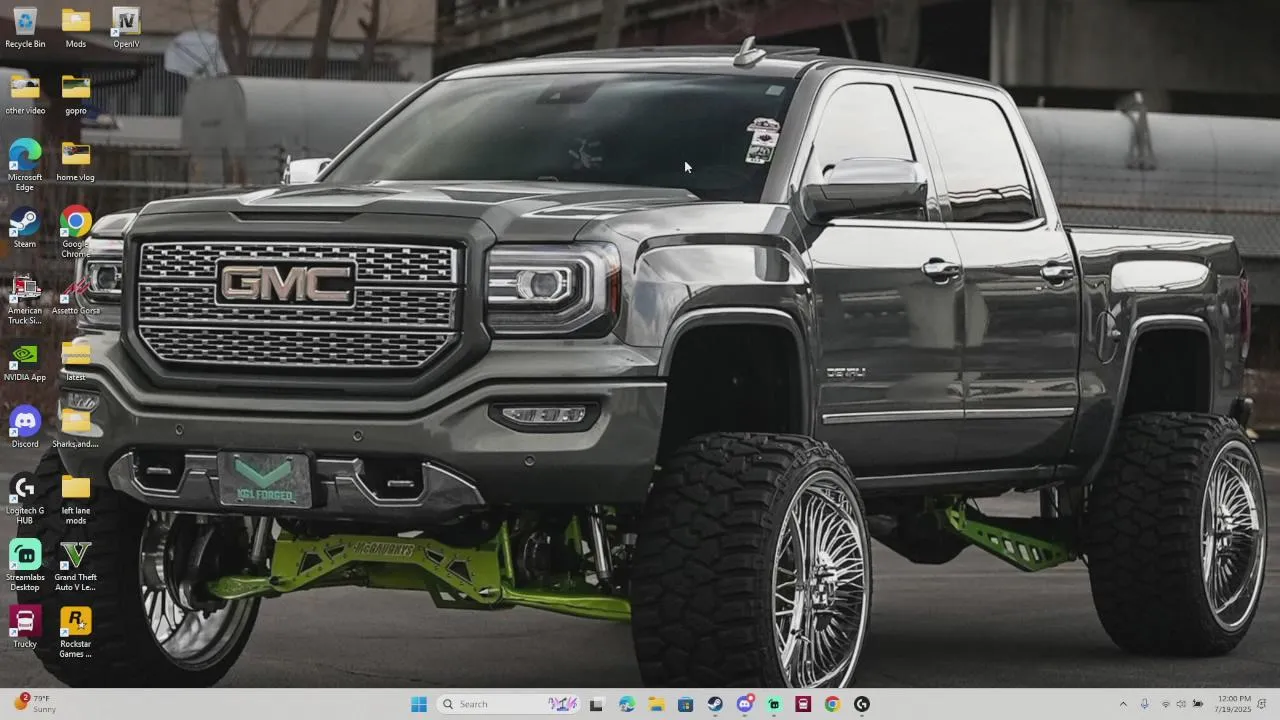Open the gopro folder

[76, 94]
